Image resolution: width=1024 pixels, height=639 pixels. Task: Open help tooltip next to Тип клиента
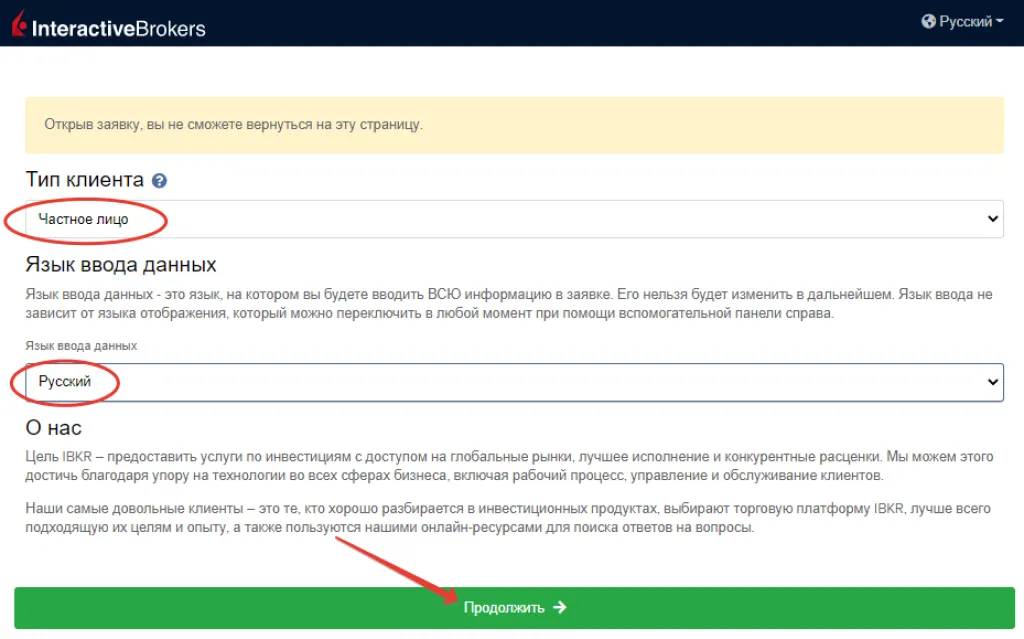[x=159, y=181]
